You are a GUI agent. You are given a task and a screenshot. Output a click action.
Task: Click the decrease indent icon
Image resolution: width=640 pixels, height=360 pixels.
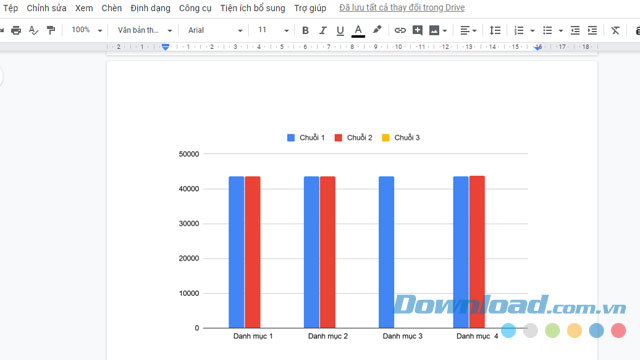(x=575, y=30)
